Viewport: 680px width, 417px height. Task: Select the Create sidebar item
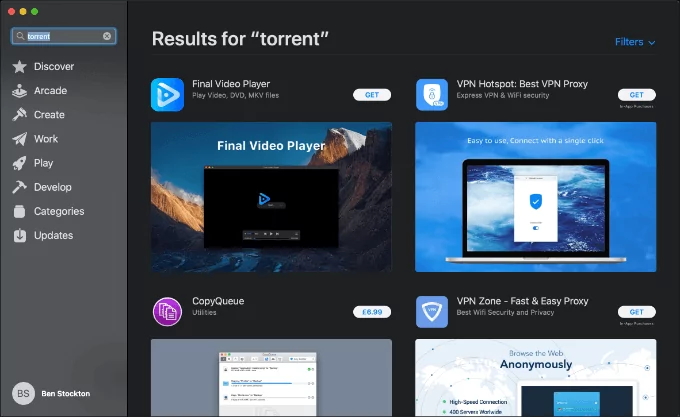click(x=49, y=115)
